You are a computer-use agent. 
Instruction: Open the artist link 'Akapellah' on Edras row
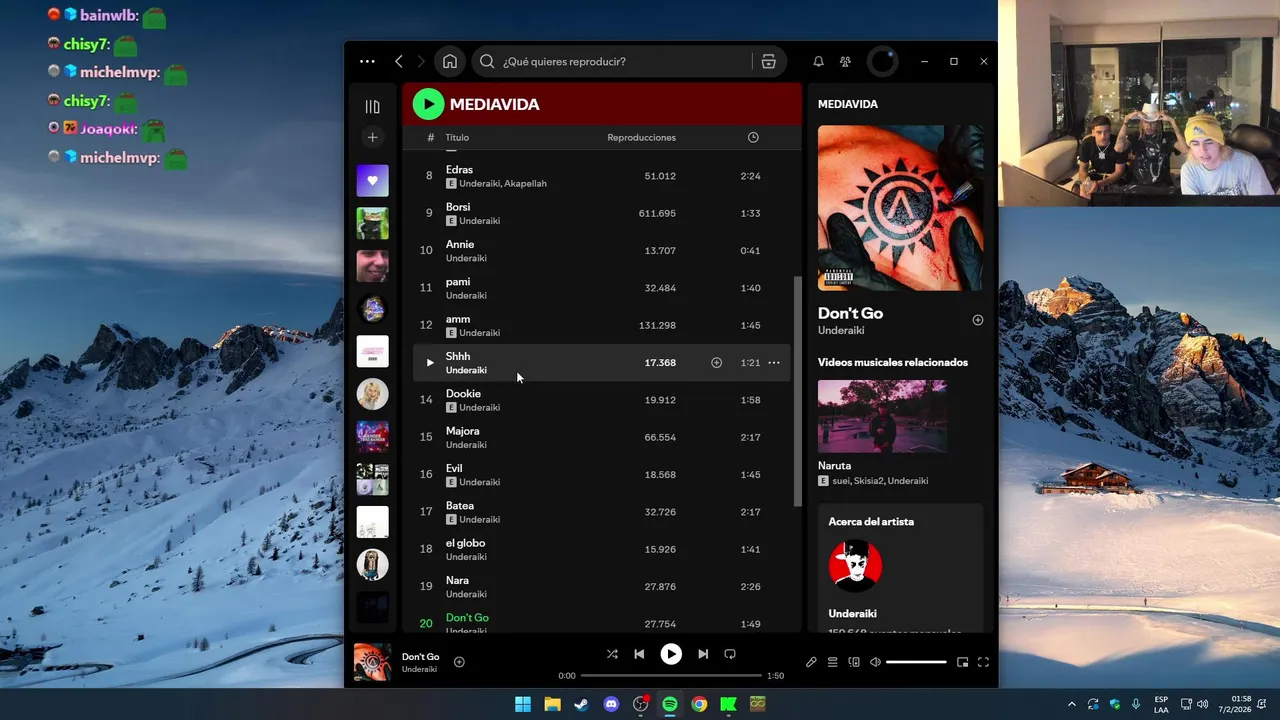[525, 184]
